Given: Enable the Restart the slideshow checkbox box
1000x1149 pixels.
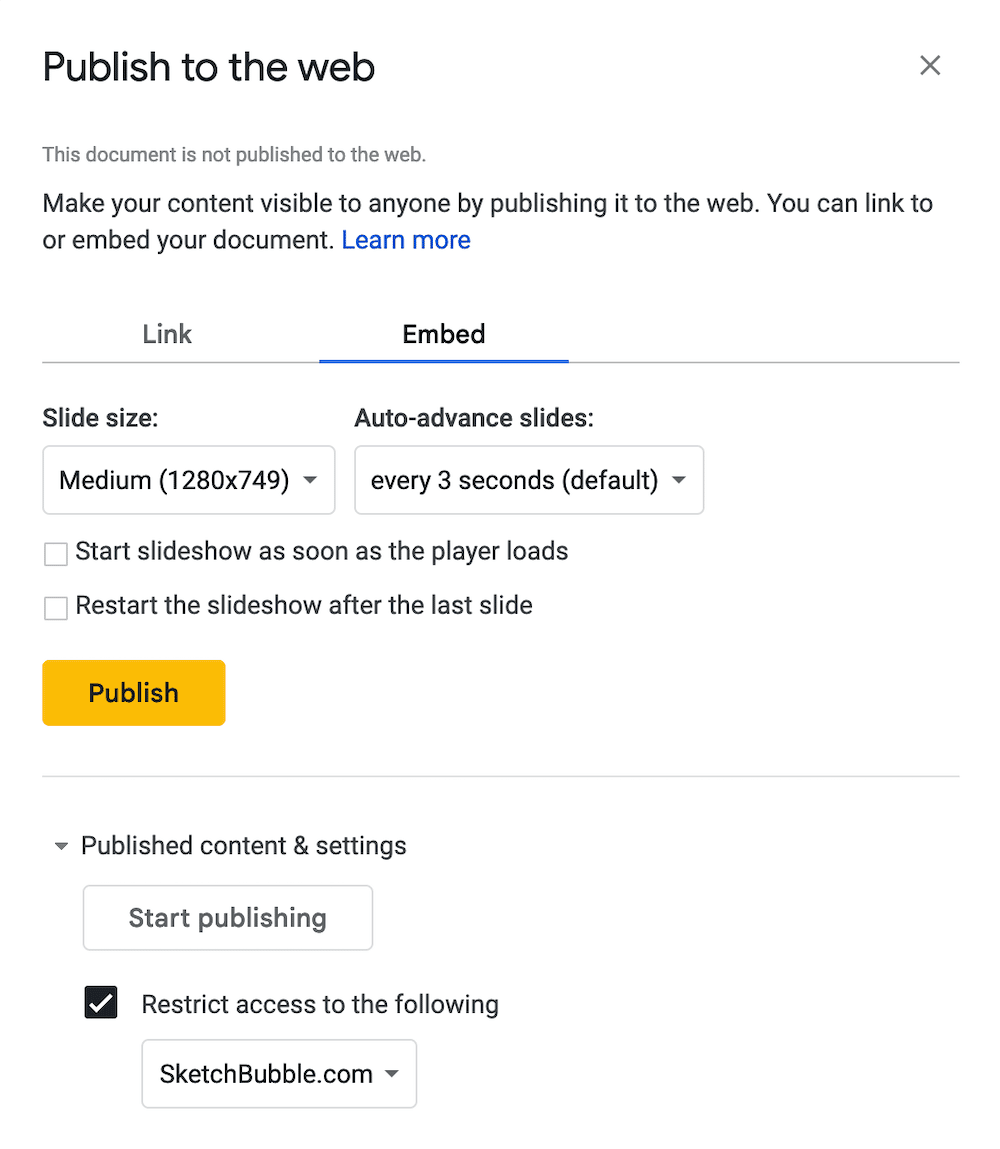Looking at the screenshot, I should (x=56, y=607).
